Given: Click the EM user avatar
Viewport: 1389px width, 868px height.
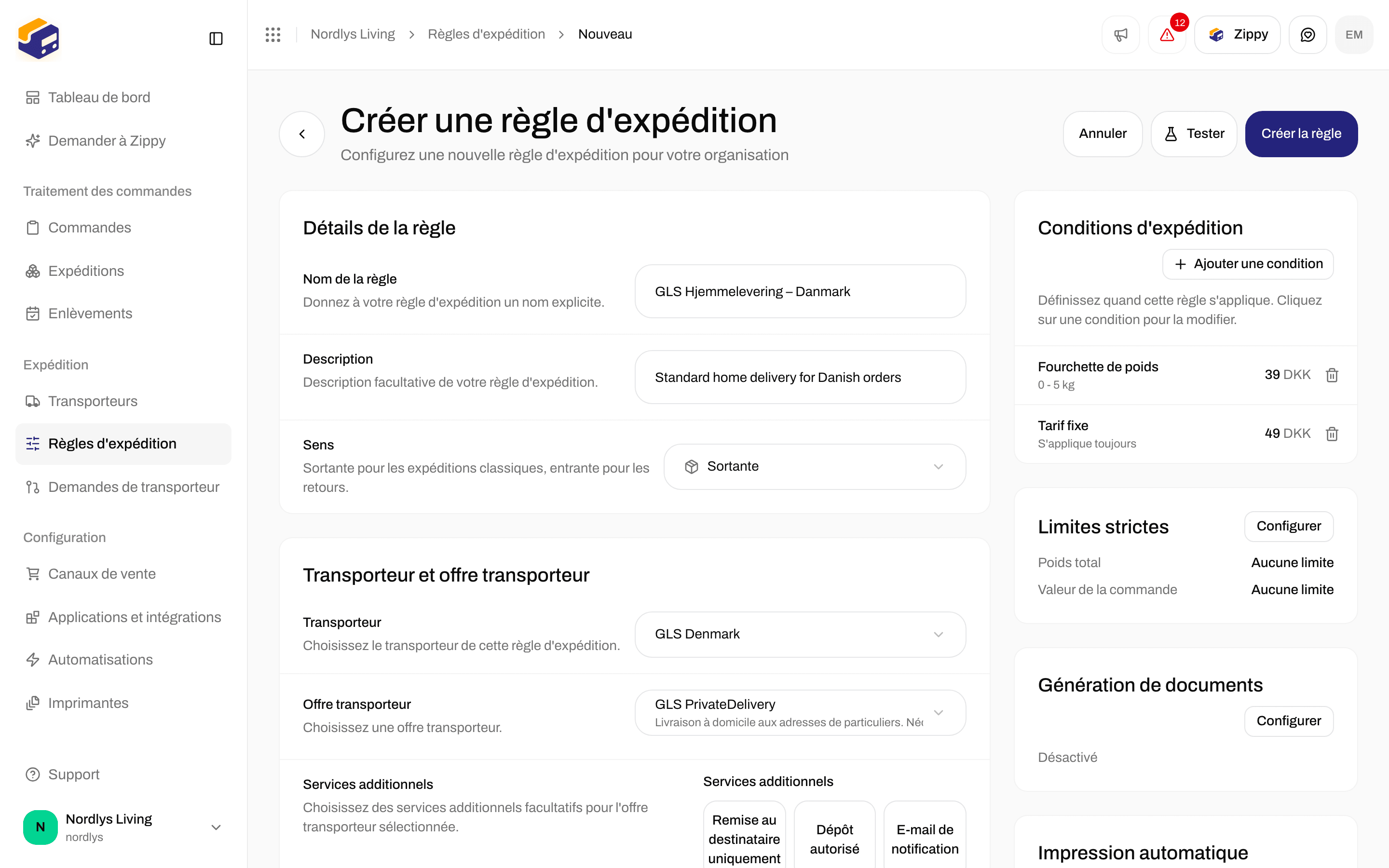Looking at the screenshot, I should point(1354,34).
